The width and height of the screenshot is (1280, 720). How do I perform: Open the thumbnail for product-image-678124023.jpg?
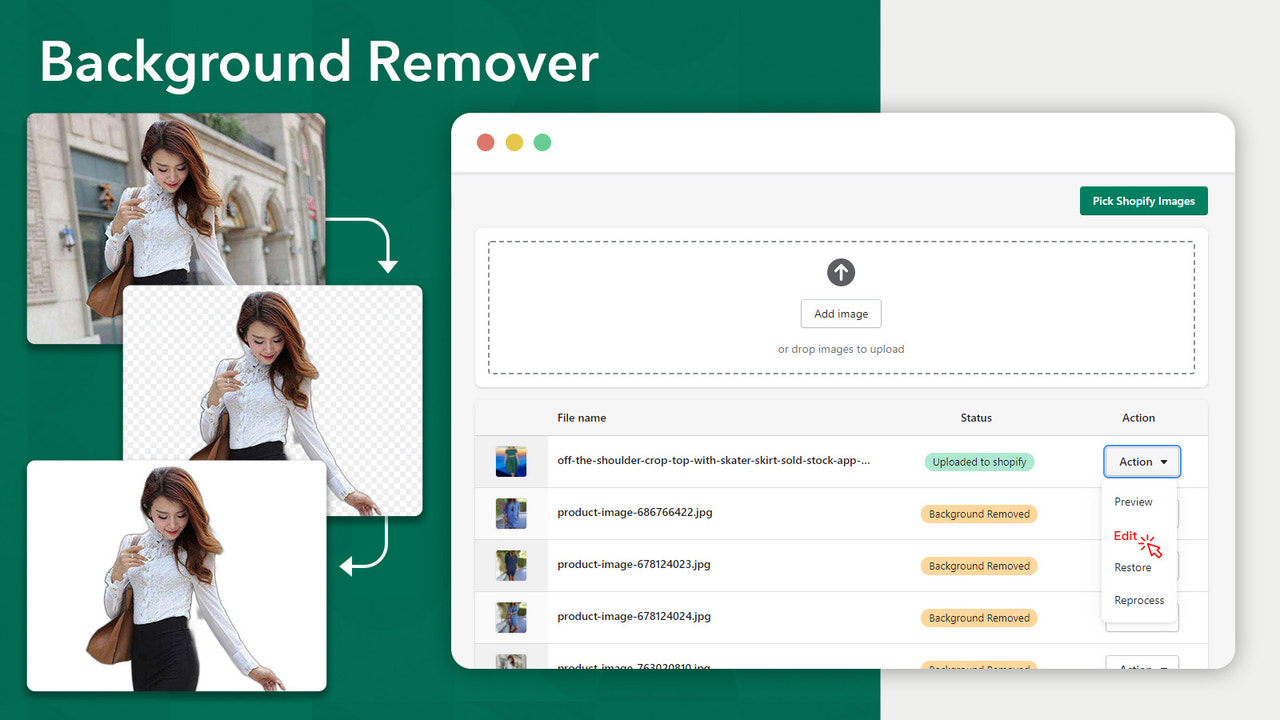pyautogui.click(x=511, y=565)
